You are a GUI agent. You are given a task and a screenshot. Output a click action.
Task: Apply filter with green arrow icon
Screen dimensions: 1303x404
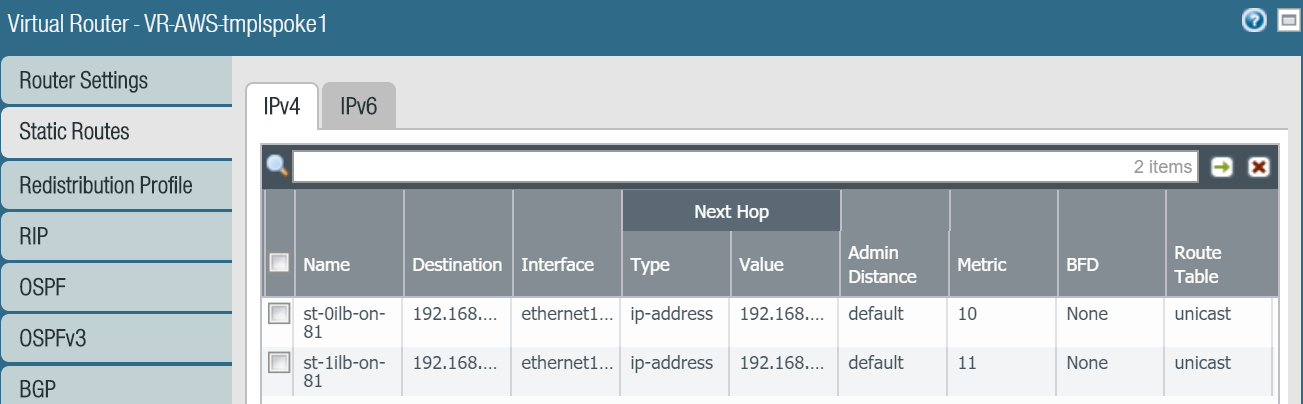pos(1221,167)
